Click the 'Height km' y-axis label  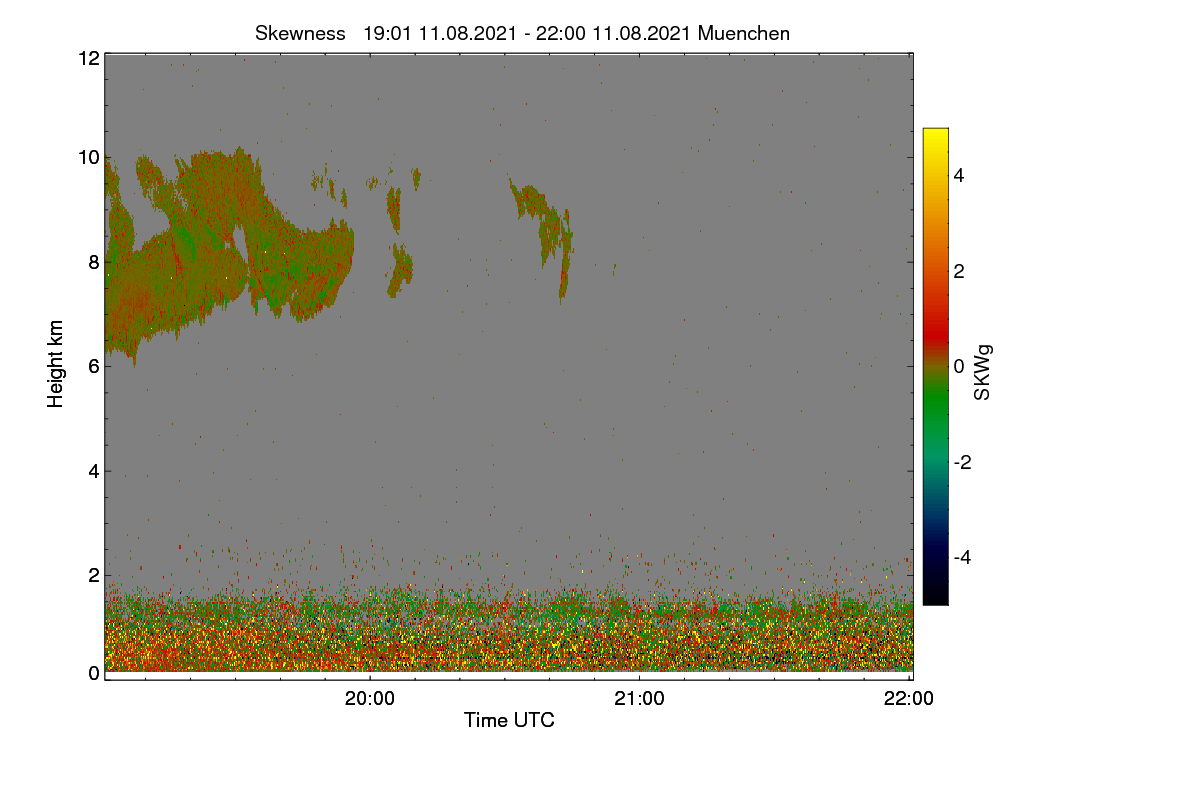click(56, 364)
